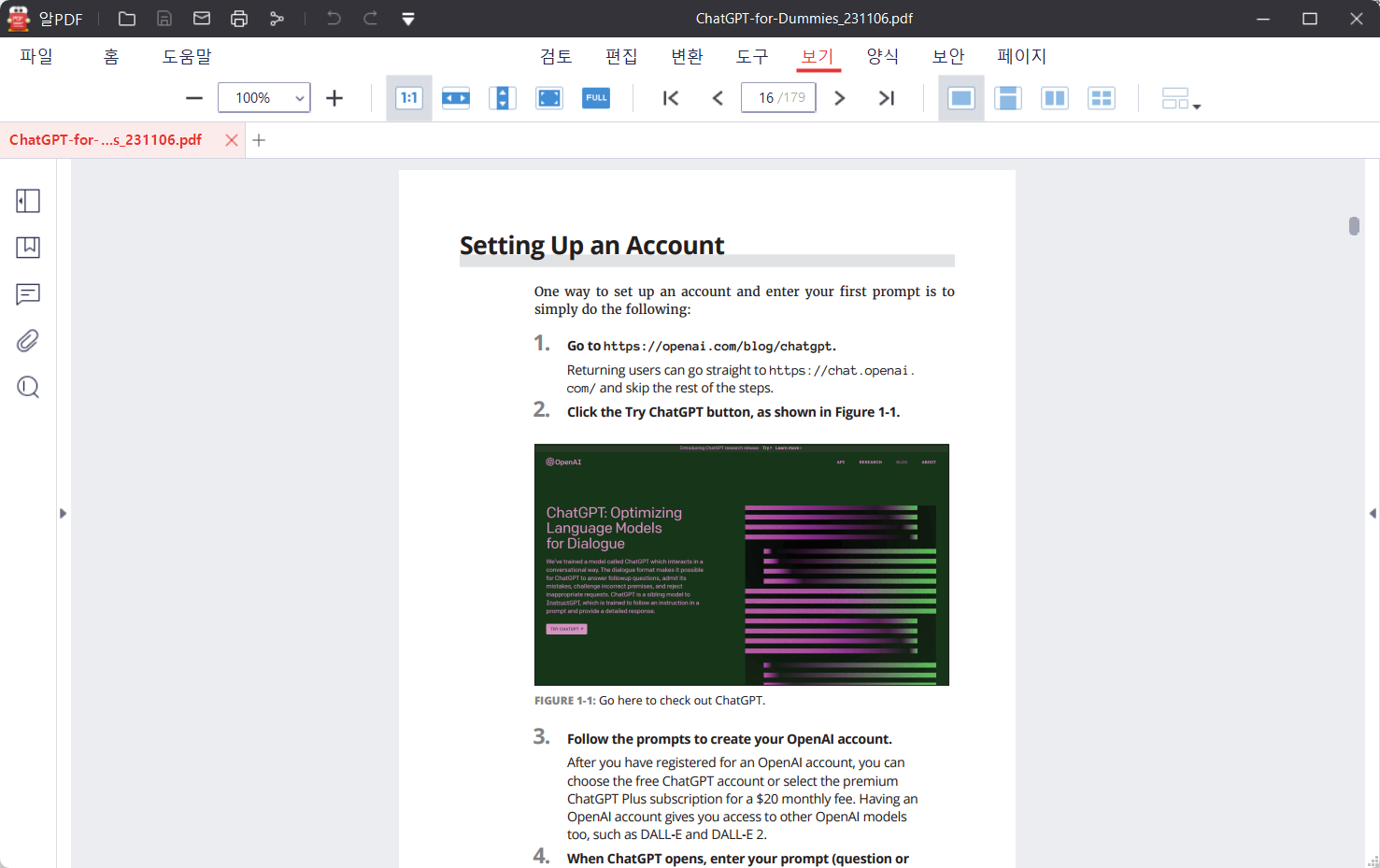The height and width of the screenshot is (868, 1380).
Task: Click the 'Setting Up an Account' heading
Action: 592,246
